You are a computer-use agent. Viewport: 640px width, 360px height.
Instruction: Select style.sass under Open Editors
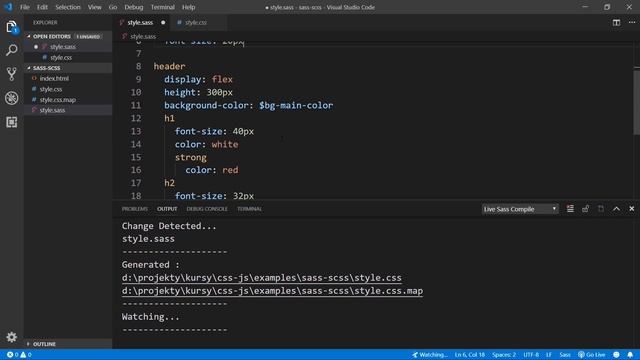click(x=68, y=47)
